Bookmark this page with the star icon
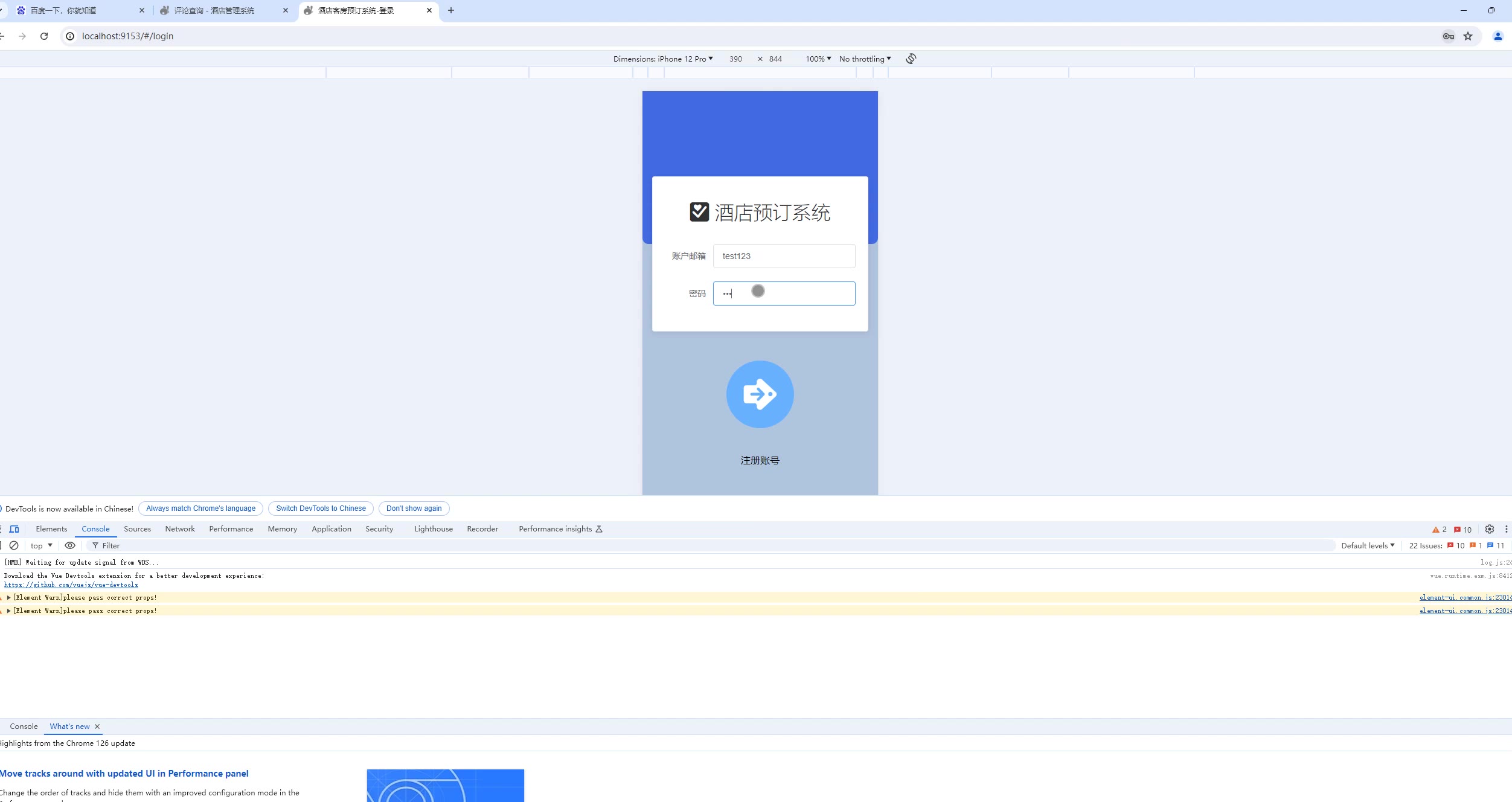The height and width of the screenshot is (802, 1512). [1468, 36]
